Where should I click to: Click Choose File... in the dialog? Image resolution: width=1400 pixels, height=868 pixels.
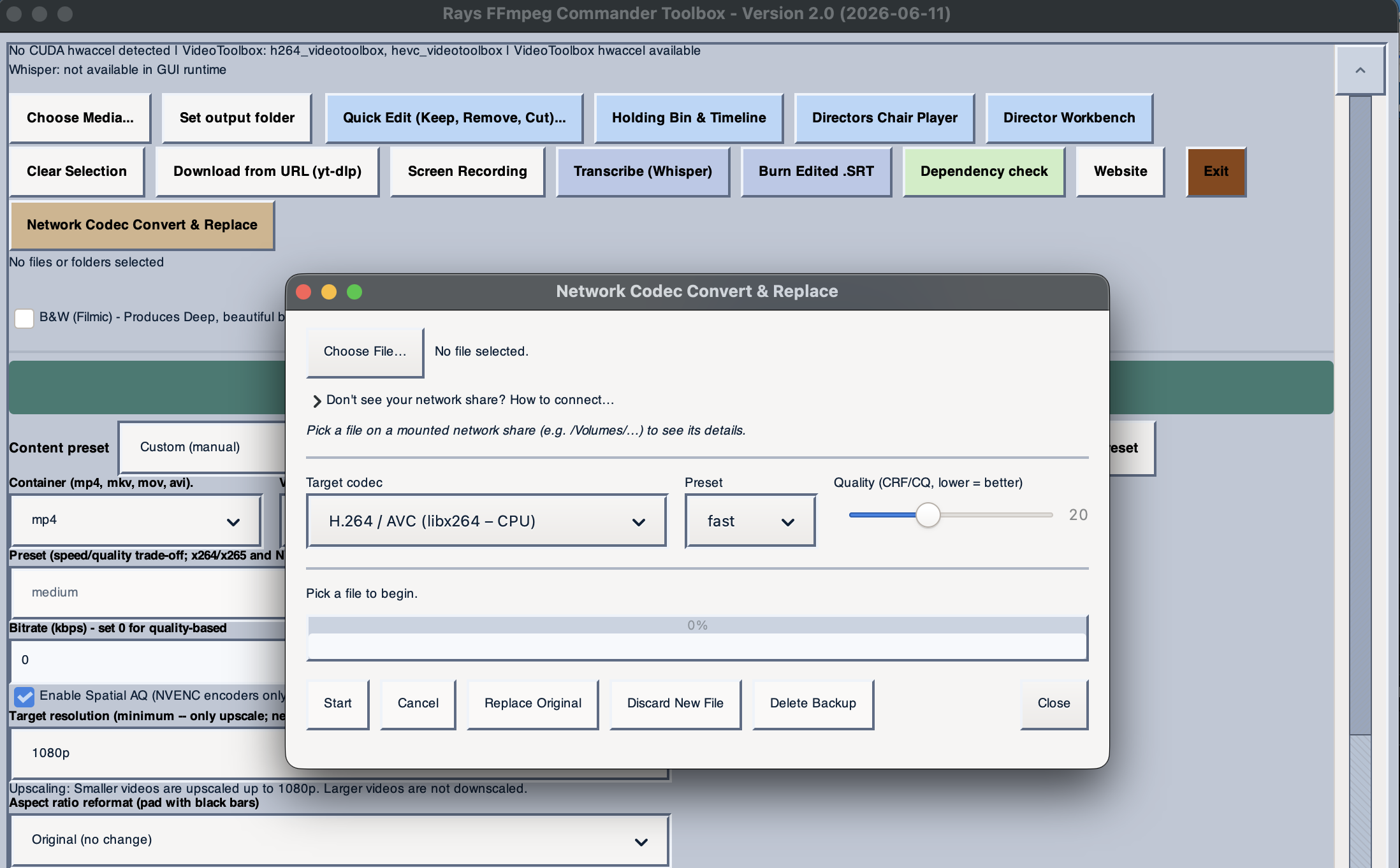pyautogui.click(x=365, y=352)
